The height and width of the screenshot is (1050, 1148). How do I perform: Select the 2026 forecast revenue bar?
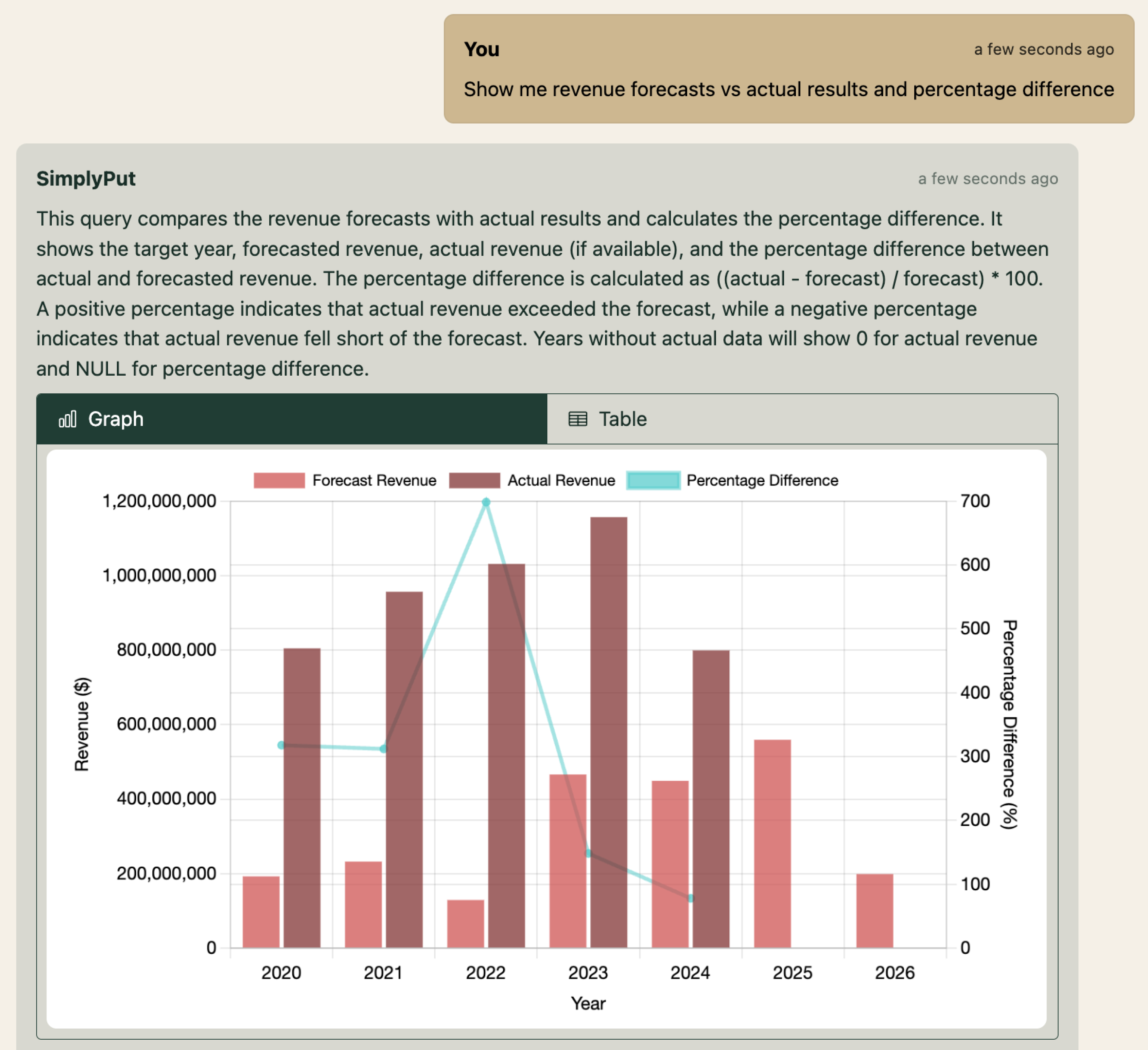875,911
